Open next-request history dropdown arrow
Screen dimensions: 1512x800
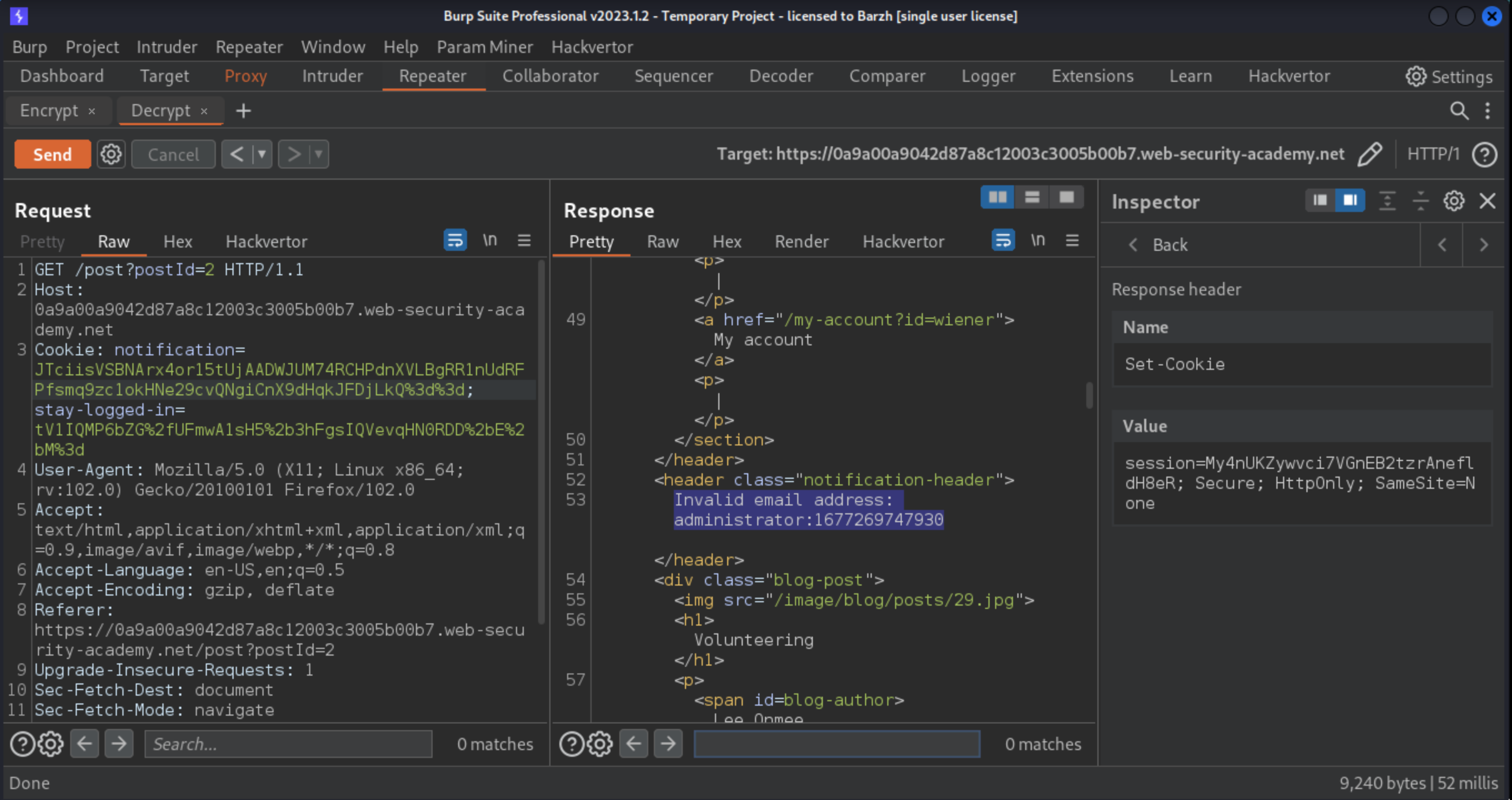click(x=318, y=154)
